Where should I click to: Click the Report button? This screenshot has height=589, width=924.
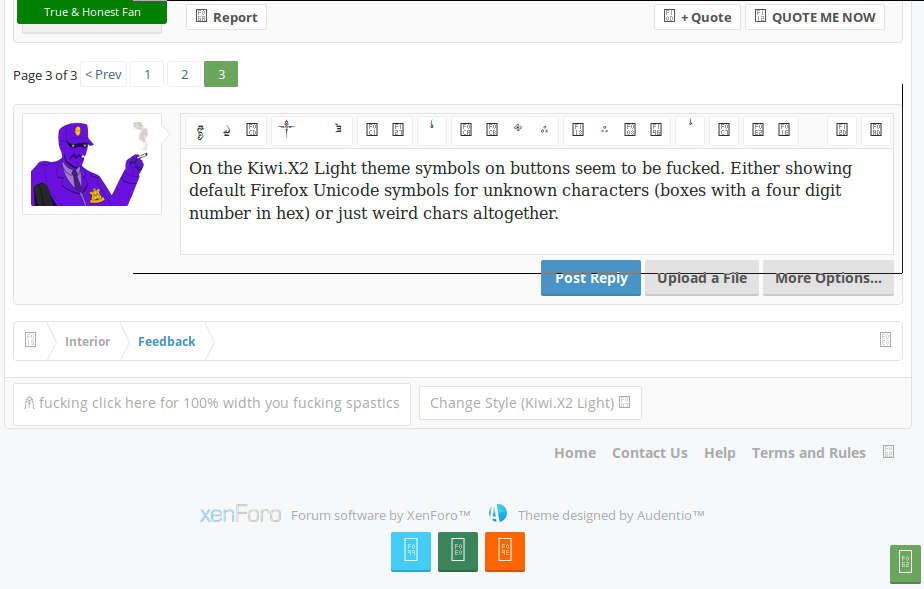click(x=226, y=17)
